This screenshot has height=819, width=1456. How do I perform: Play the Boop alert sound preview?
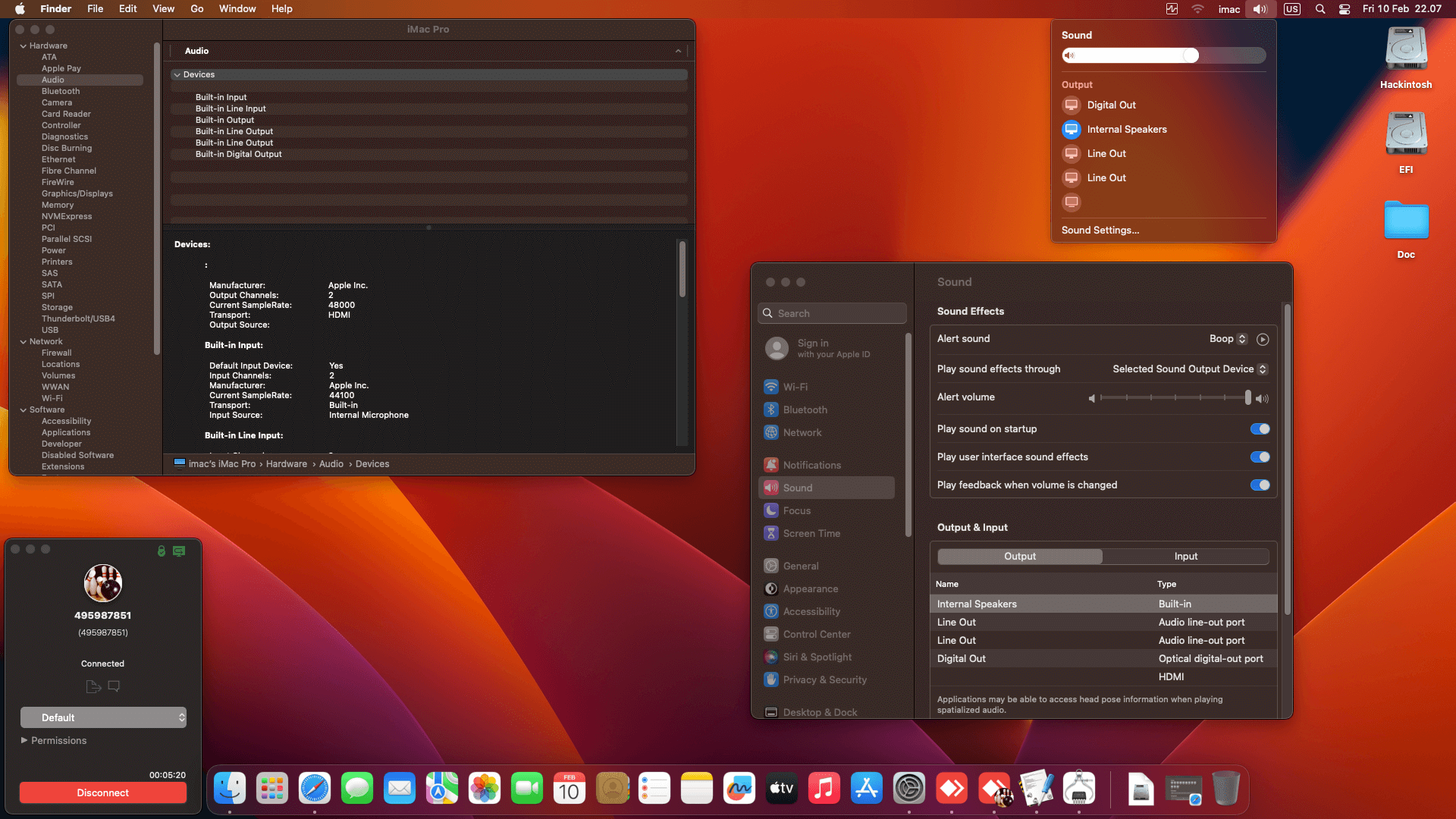coord(1263,340)
